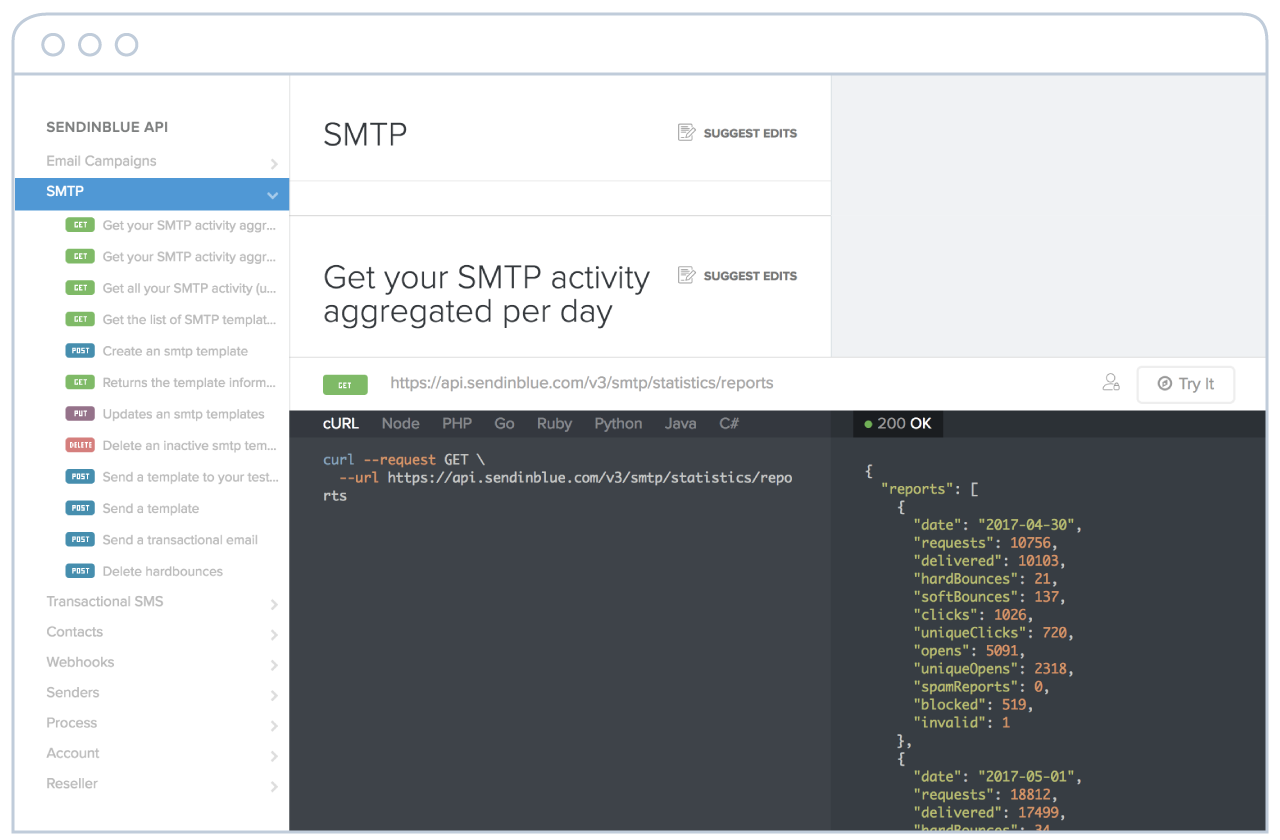This screenshot has width=1280, height=840.
Task: Switch to the Python code tab
Action: [618, 423]
